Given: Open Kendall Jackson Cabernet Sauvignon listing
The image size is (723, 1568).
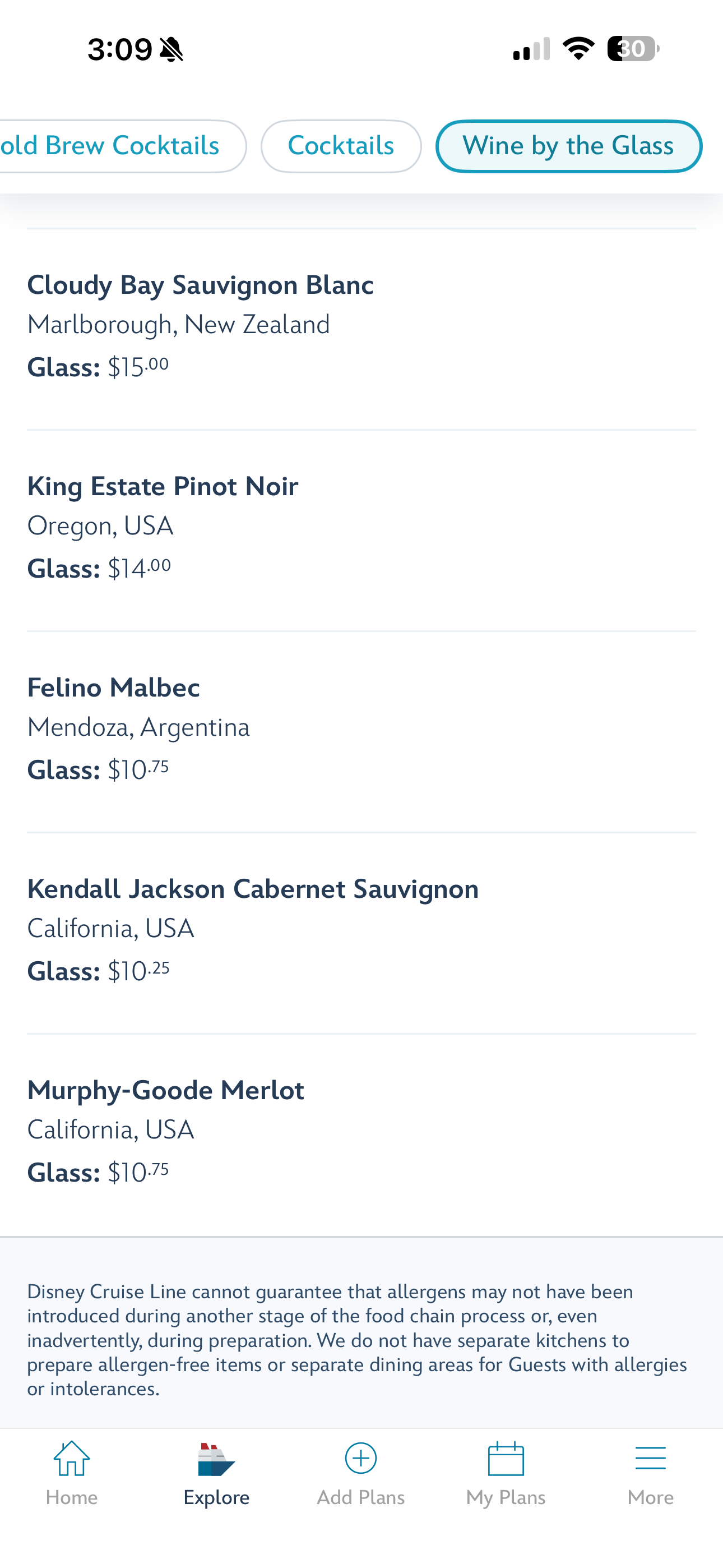Looking at the screenshot, I should tap(253, 889).
